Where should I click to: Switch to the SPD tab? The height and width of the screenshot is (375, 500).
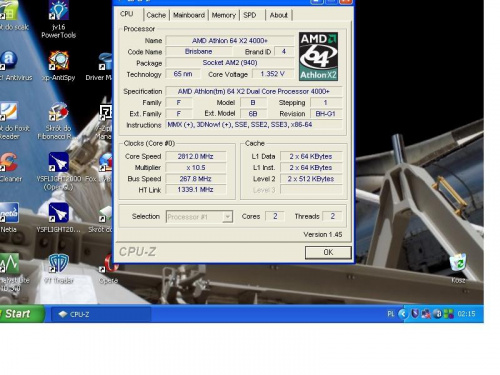click(x=250, y=15)
